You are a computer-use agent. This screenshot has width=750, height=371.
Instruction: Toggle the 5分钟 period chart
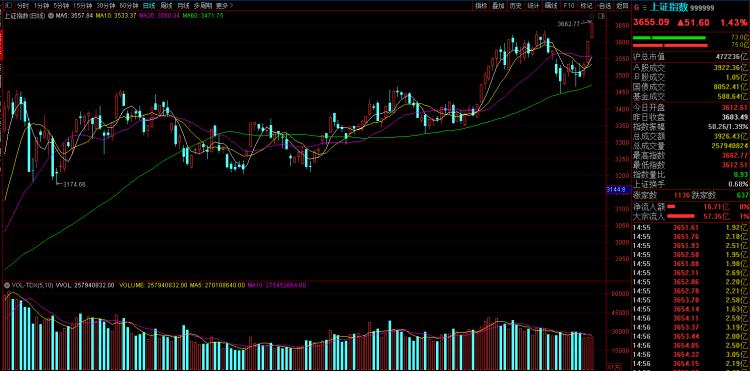pyautogui.click(x=61, y=6)
